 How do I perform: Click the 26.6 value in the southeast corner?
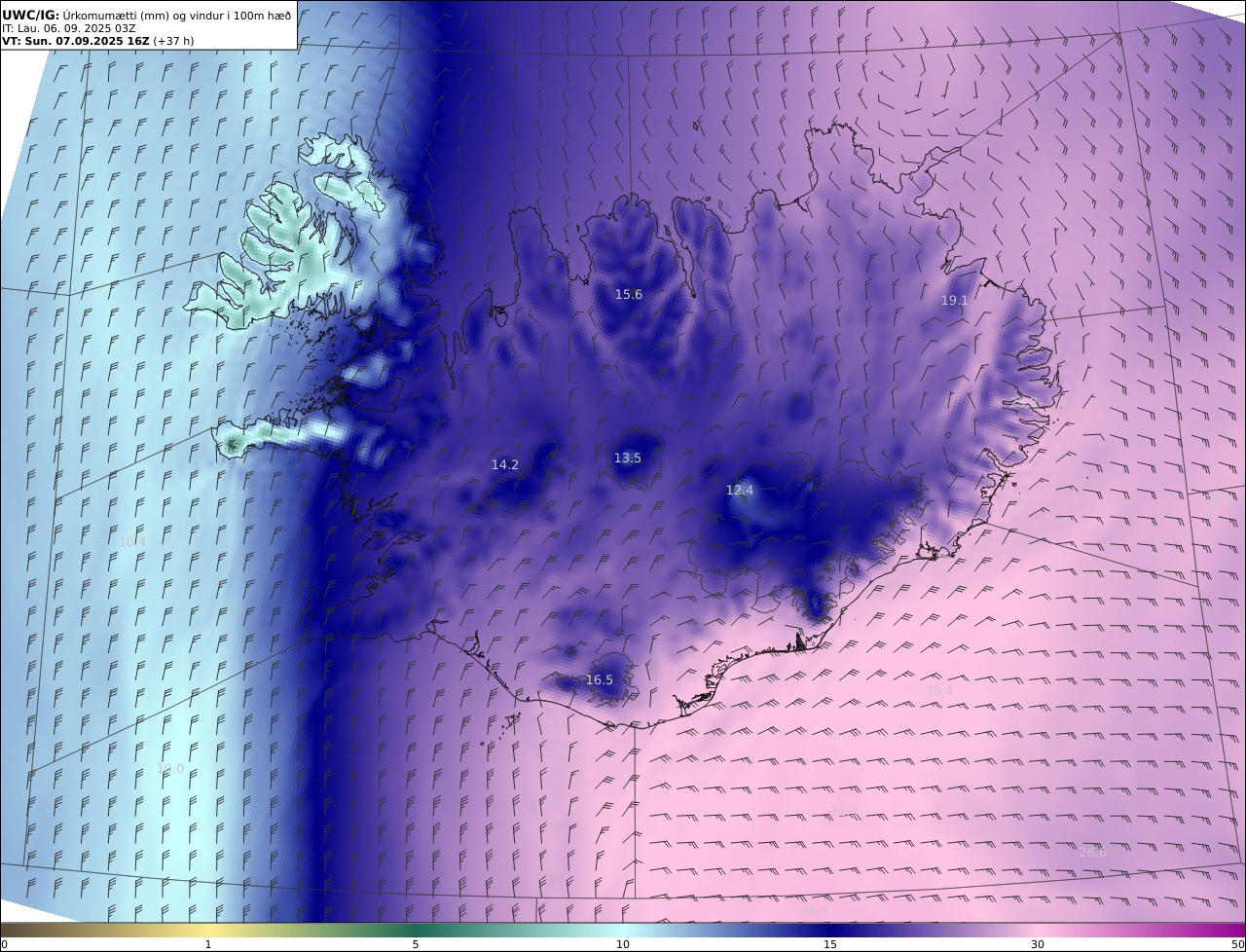point(1092,853)
